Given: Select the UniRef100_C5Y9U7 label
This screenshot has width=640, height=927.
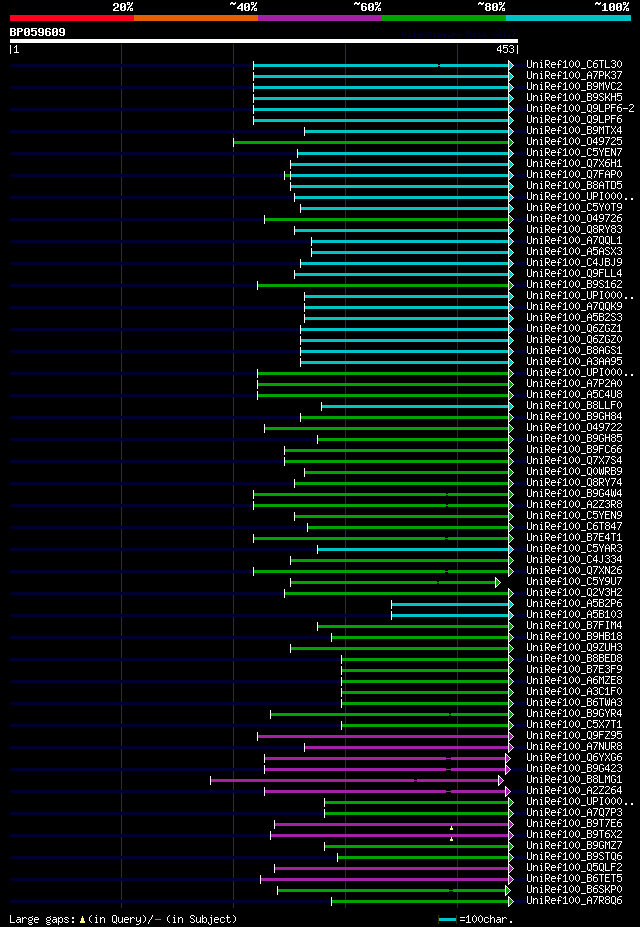Looking at the screenshot, I should 574,582.
